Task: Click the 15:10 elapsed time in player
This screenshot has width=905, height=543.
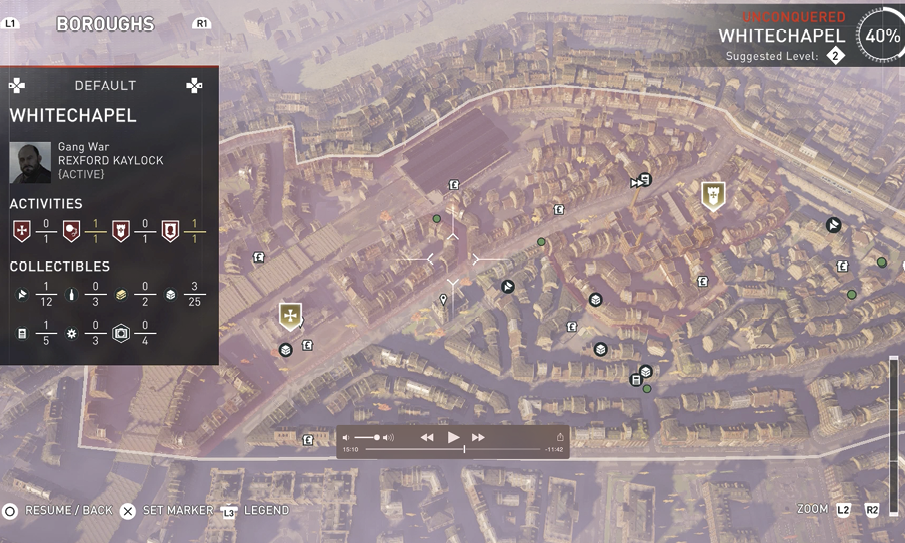Action: pos(350,450)
